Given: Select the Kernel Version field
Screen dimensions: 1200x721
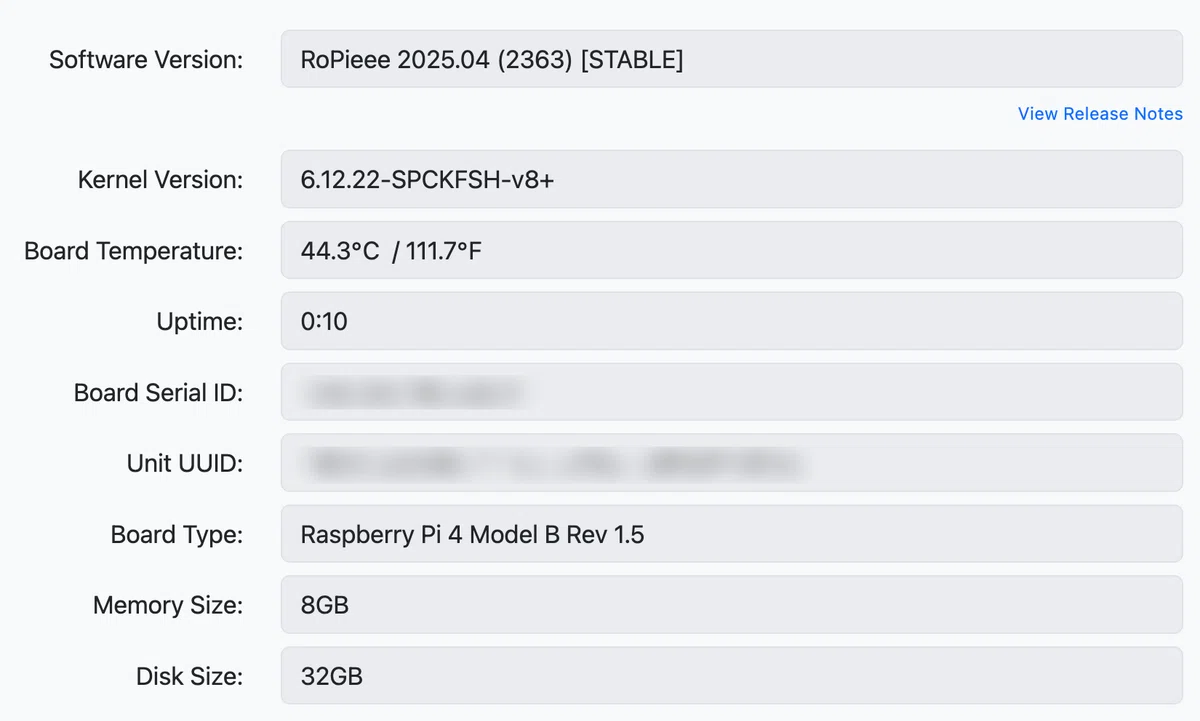Looking at the screenshot, I should click(x=732, y=179).
